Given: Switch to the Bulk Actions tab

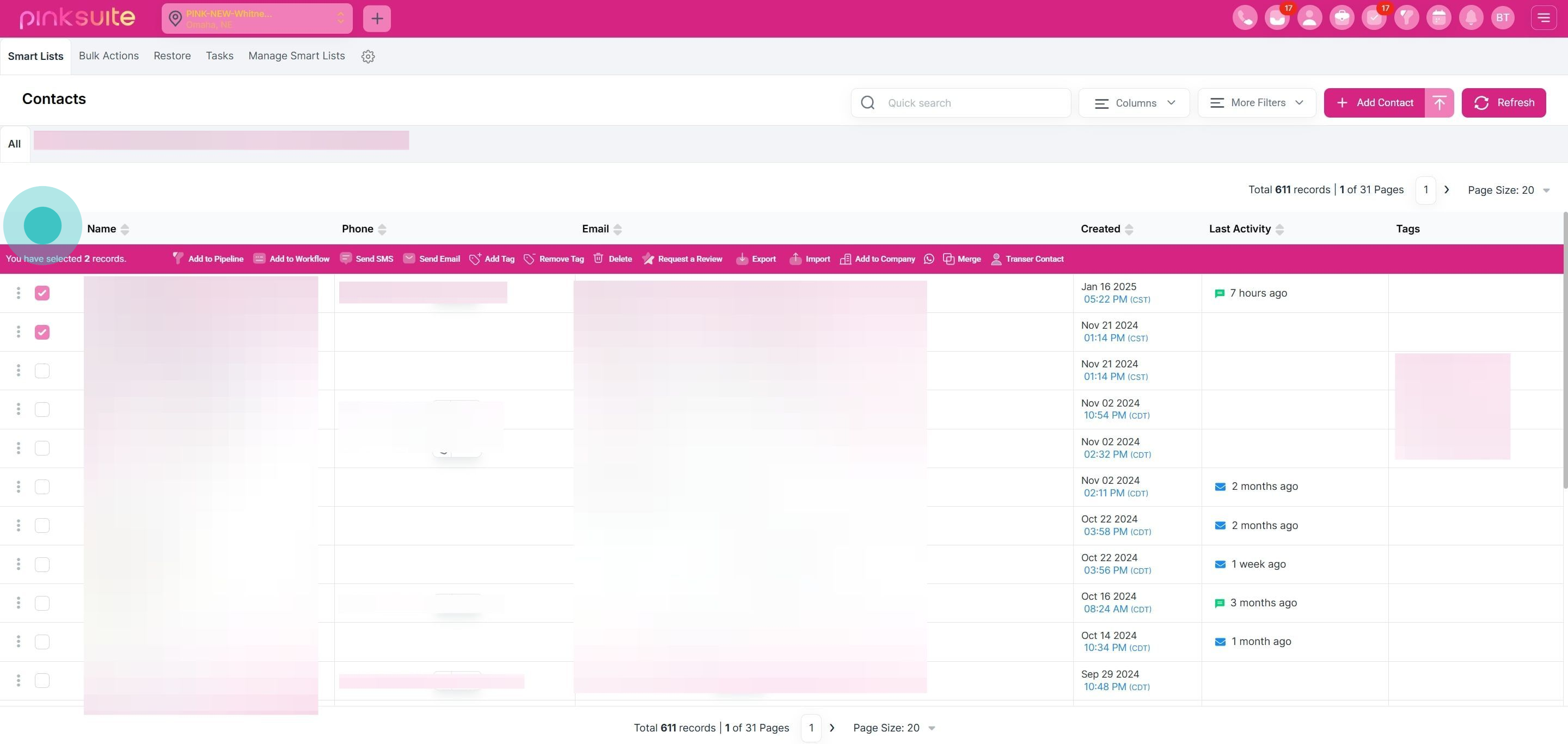Looking at the screenshot, I should (x=108, y=56).
